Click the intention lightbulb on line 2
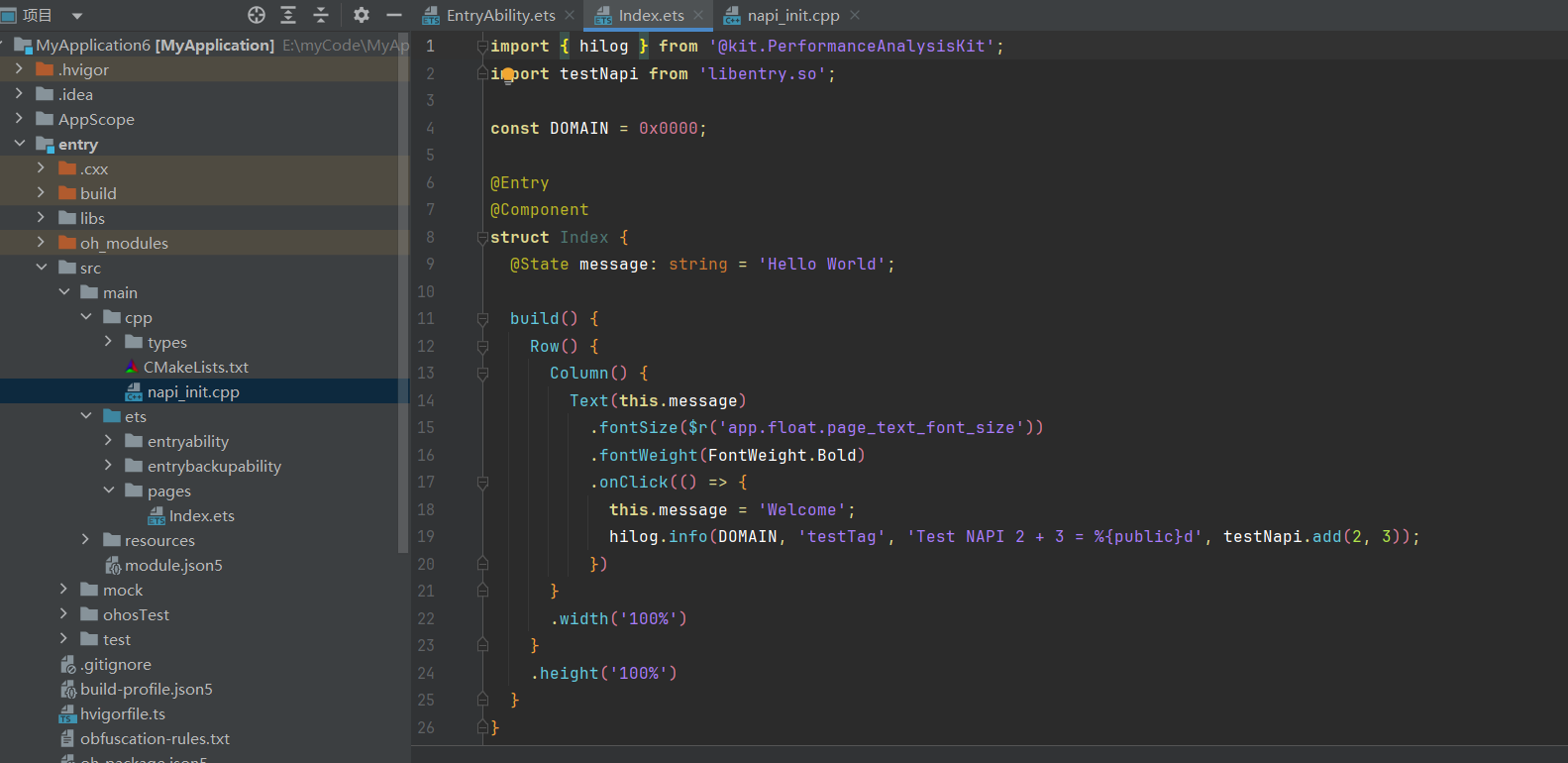This screenshot has height=763, width=1568. pos(508,75)
